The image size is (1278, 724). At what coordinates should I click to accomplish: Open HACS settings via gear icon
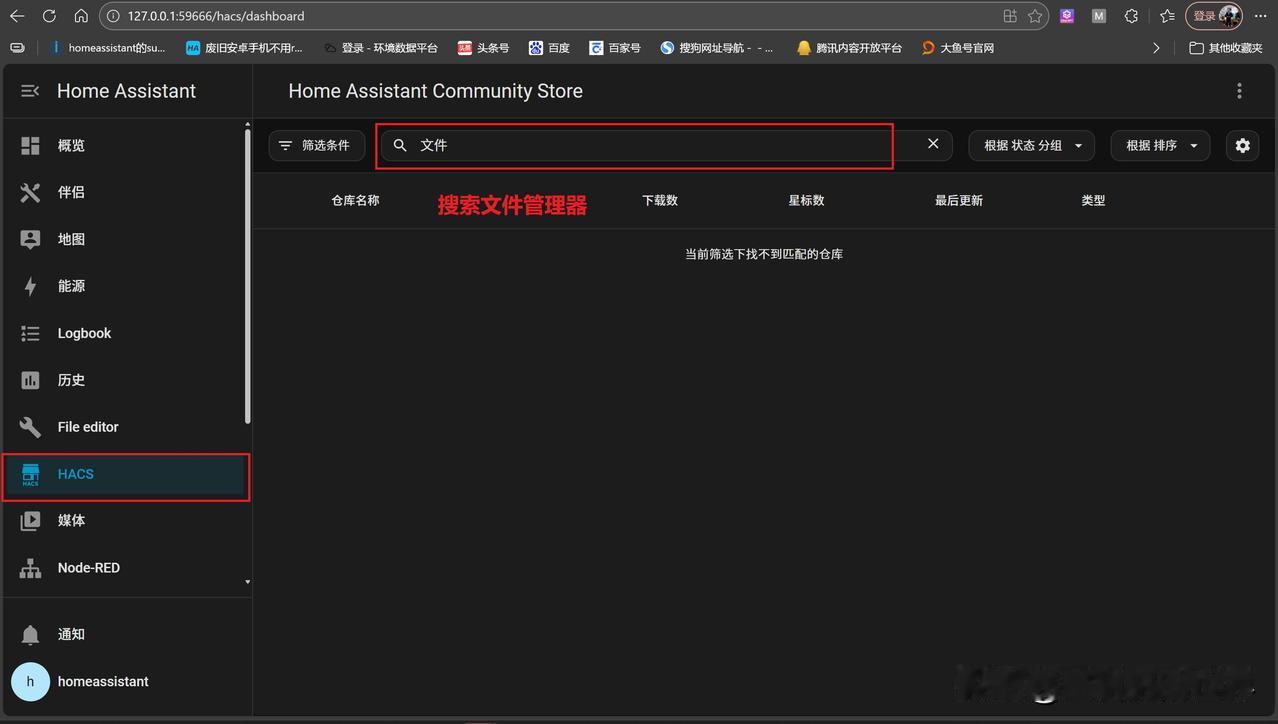click(x=1242, y=145)
